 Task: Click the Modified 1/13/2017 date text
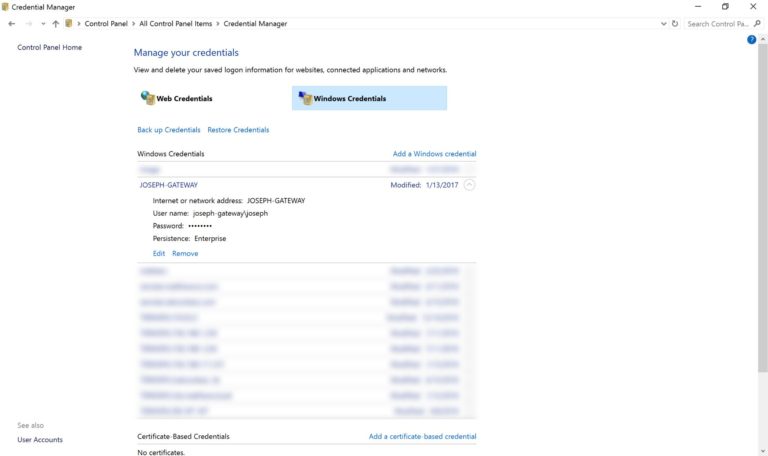(424, 185)
